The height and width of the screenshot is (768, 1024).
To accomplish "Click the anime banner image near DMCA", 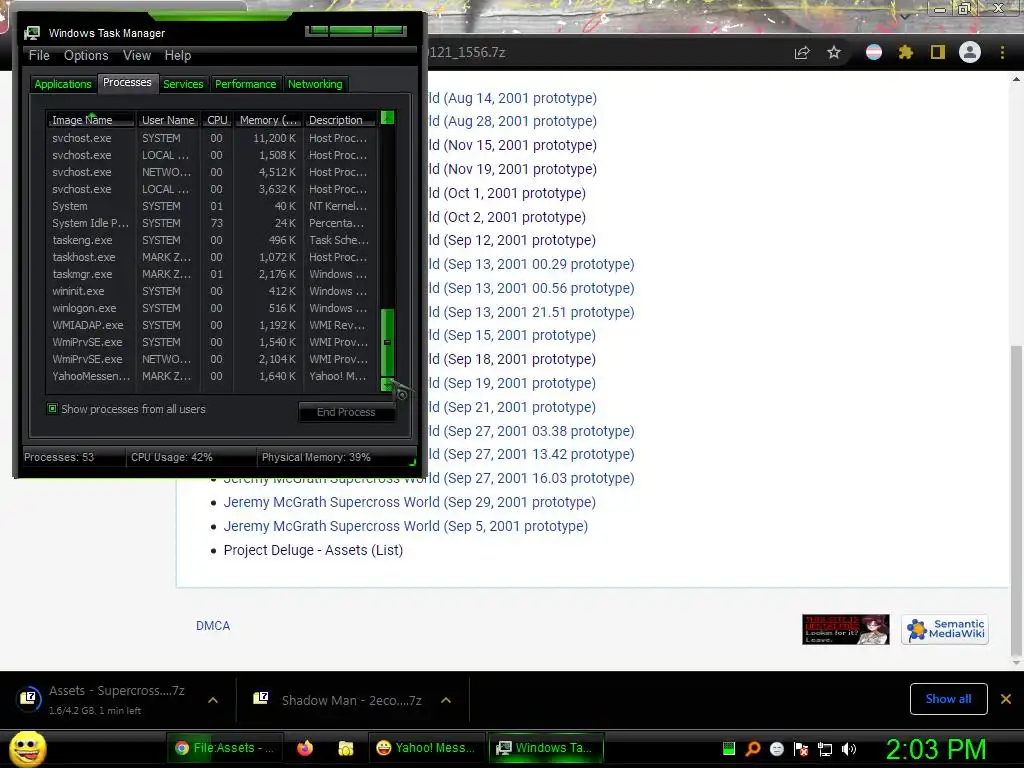I will tap(846, 630).
